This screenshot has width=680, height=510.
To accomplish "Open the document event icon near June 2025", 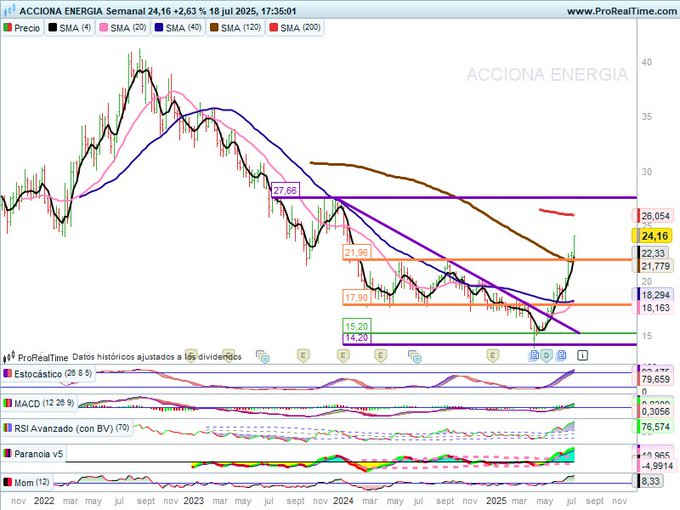I will (562, 356).
